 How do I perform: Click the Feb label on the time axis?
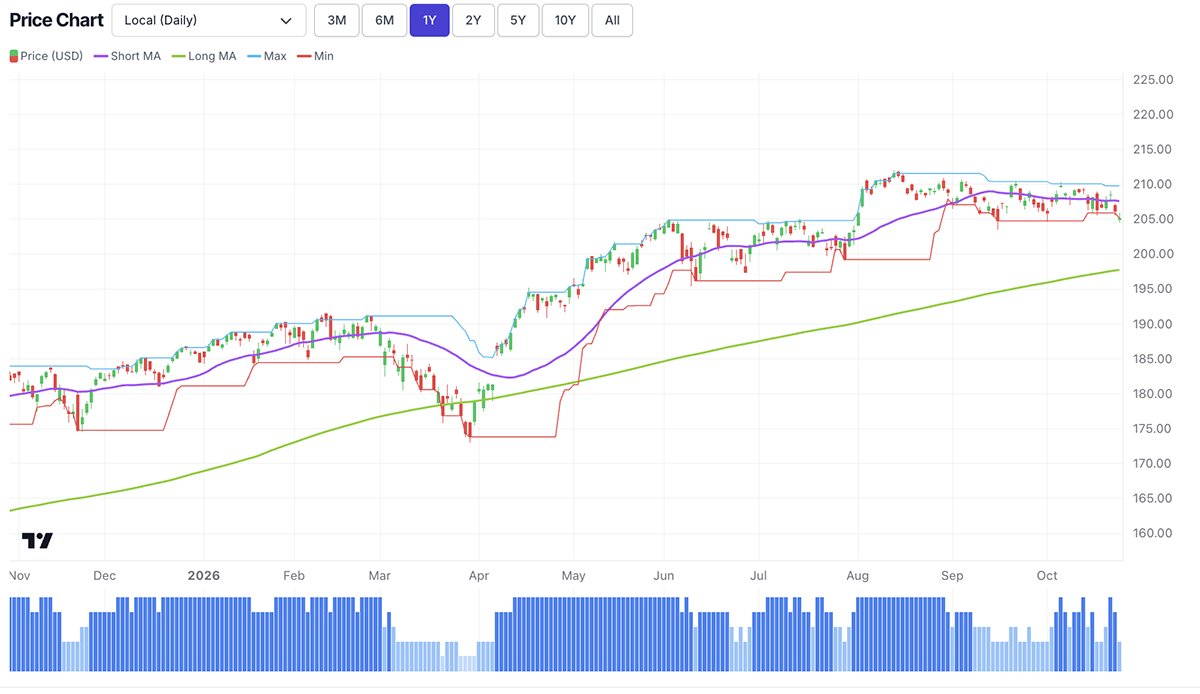(x=293, y=576)
